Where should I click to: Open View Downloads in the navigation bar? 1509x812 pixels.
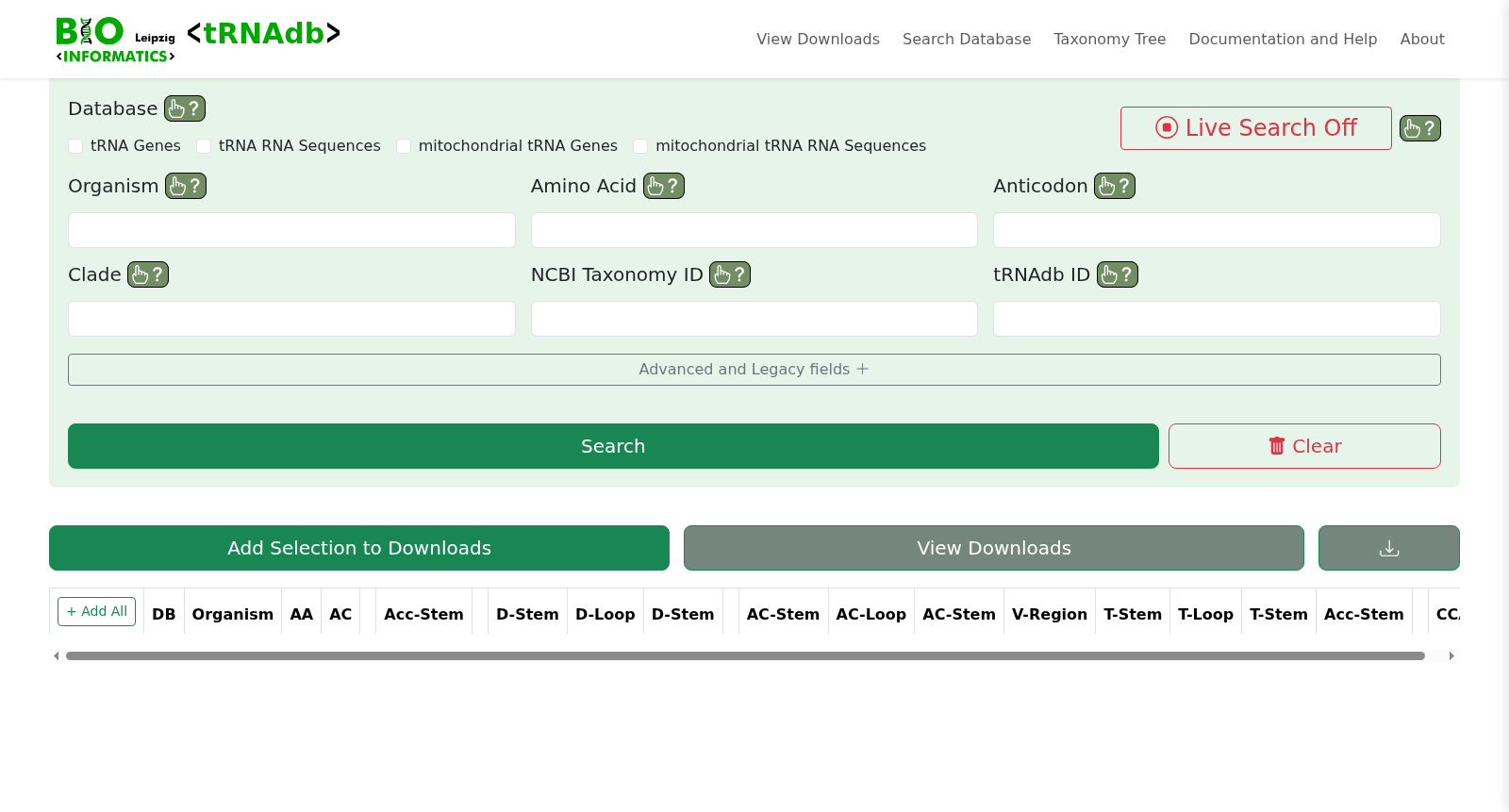coord(818,39)
